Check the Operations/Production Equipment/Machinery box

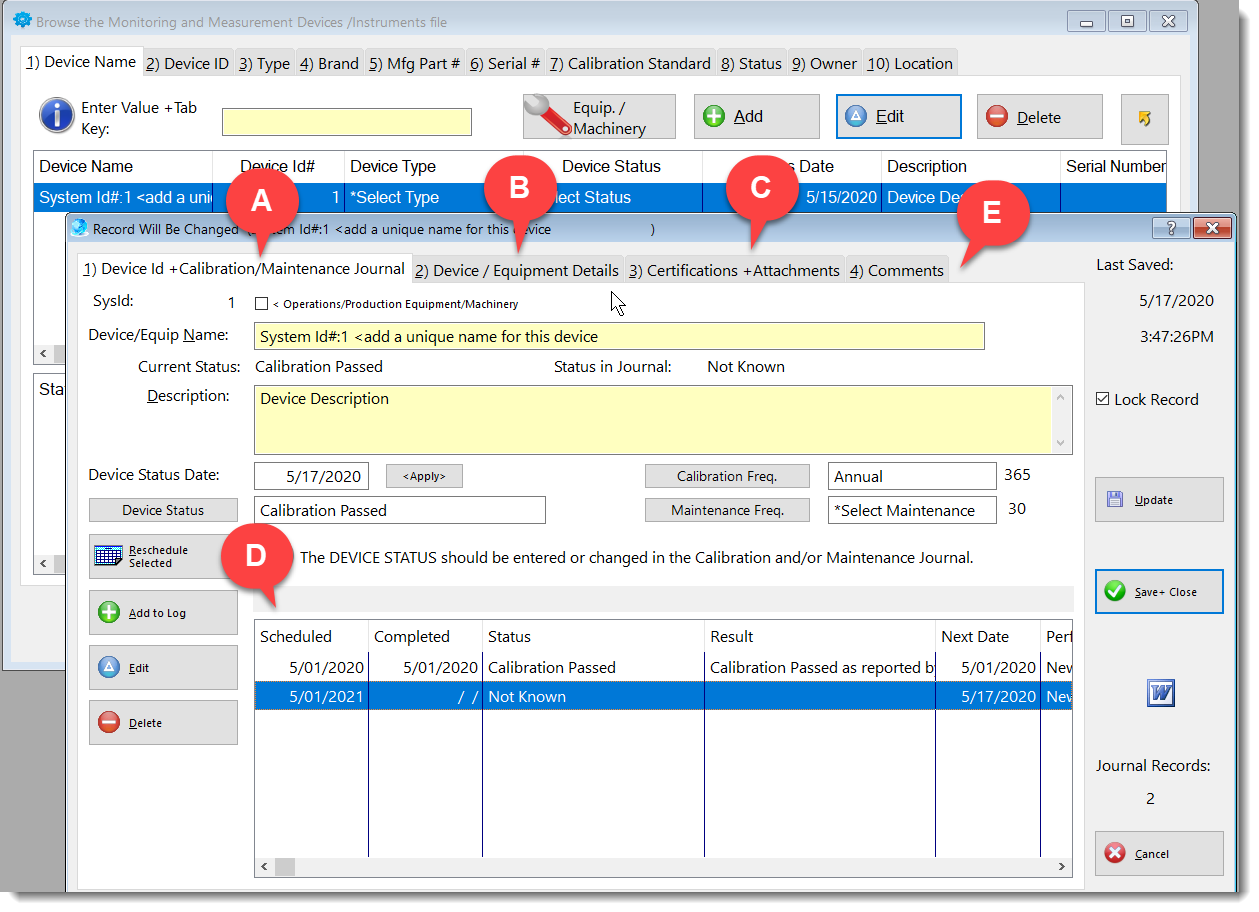(262, 304)
